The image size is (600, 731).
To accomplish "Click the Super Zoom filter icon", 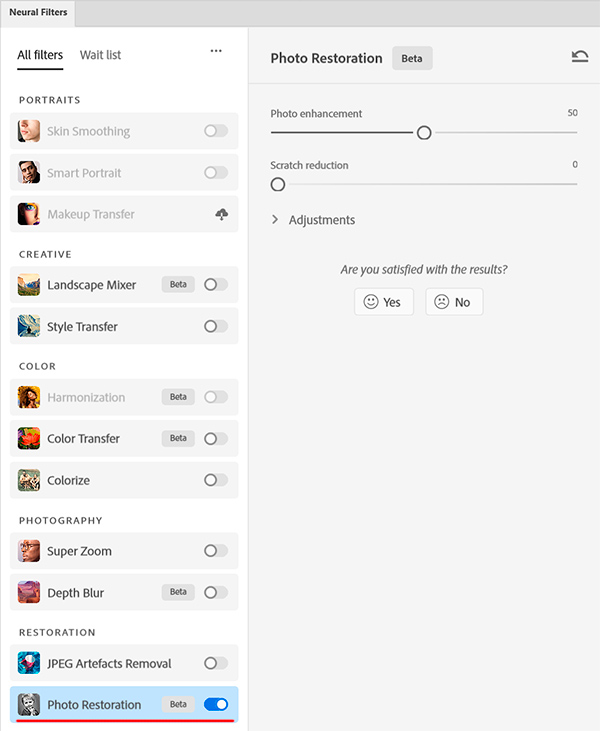I will [x=29, y=551].
